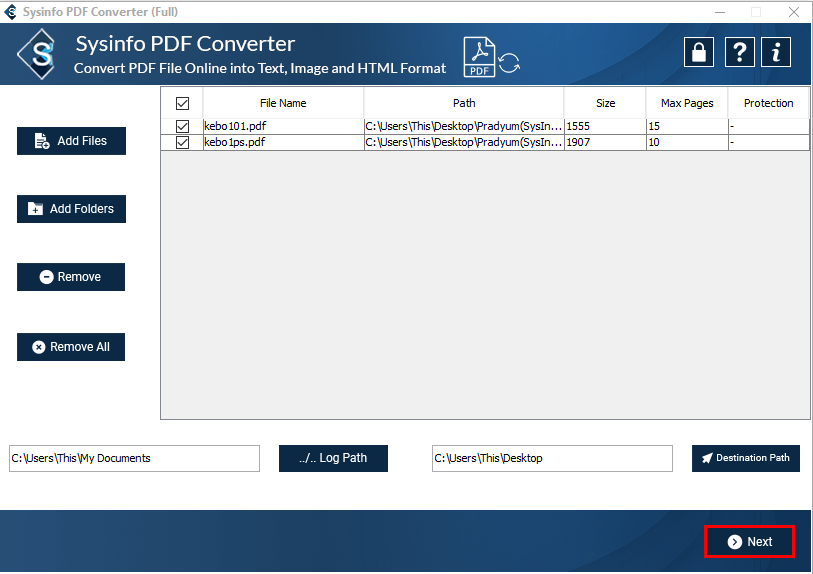Click the Max Pages column header
Screen dimensions: 813x574
pos(687,103)
